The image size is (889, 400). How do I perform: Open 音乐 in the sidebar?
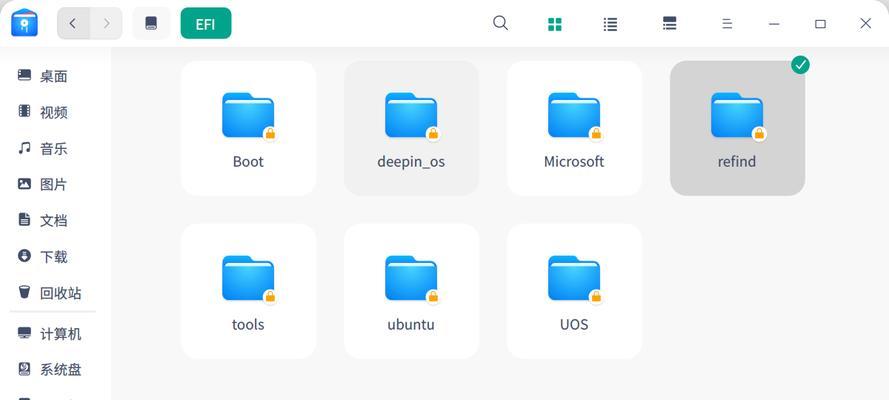click(55, 148)
